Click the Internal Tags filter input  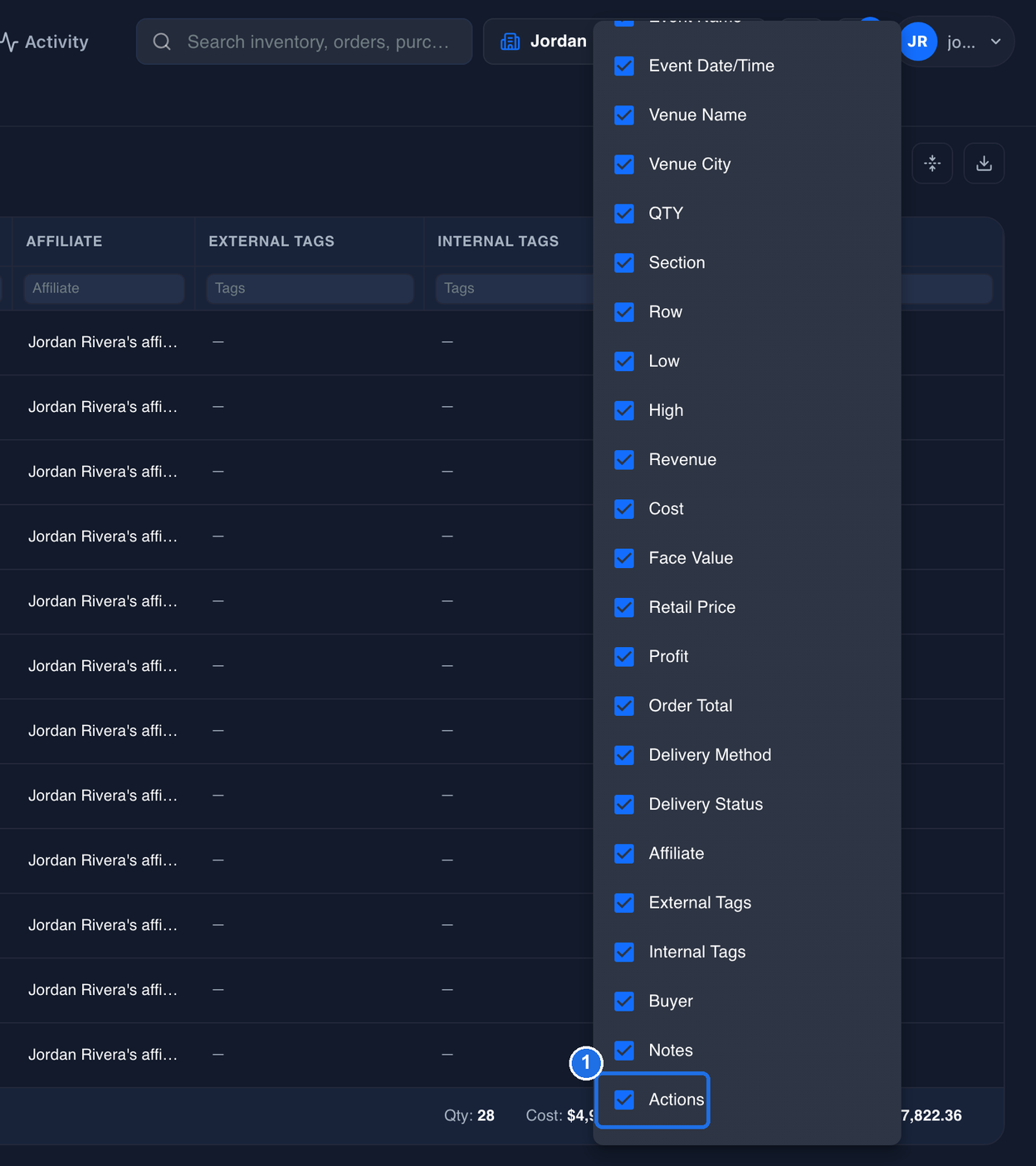click(x=515, y=288)
